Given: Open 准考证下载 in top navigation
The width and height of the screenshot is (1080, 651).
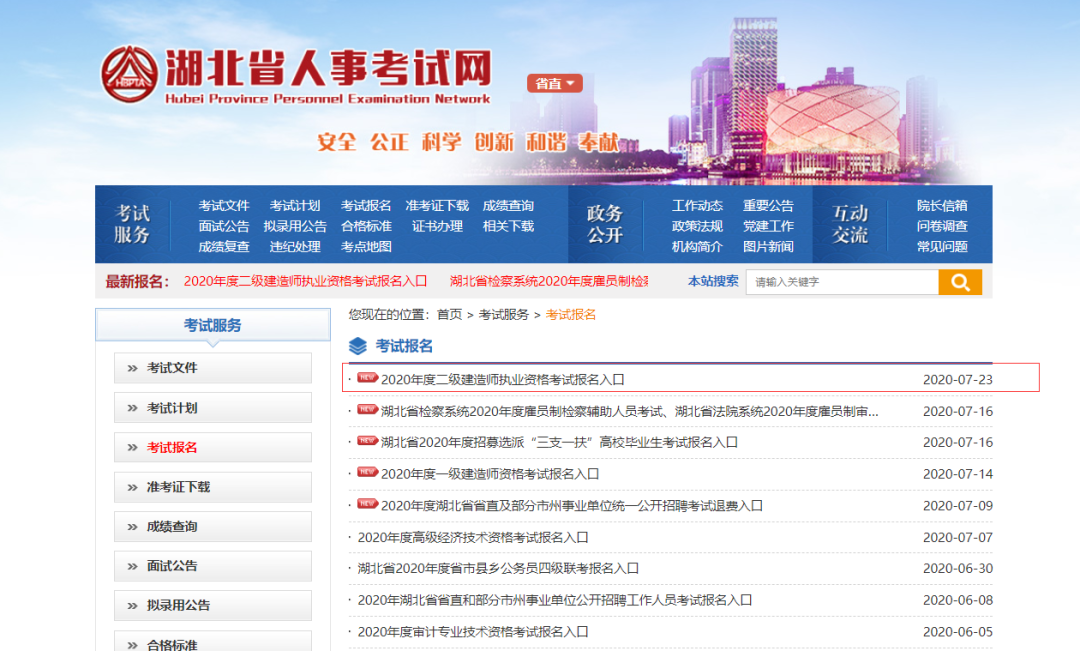Looking at the screenshot, I should (x=437, y=205).
